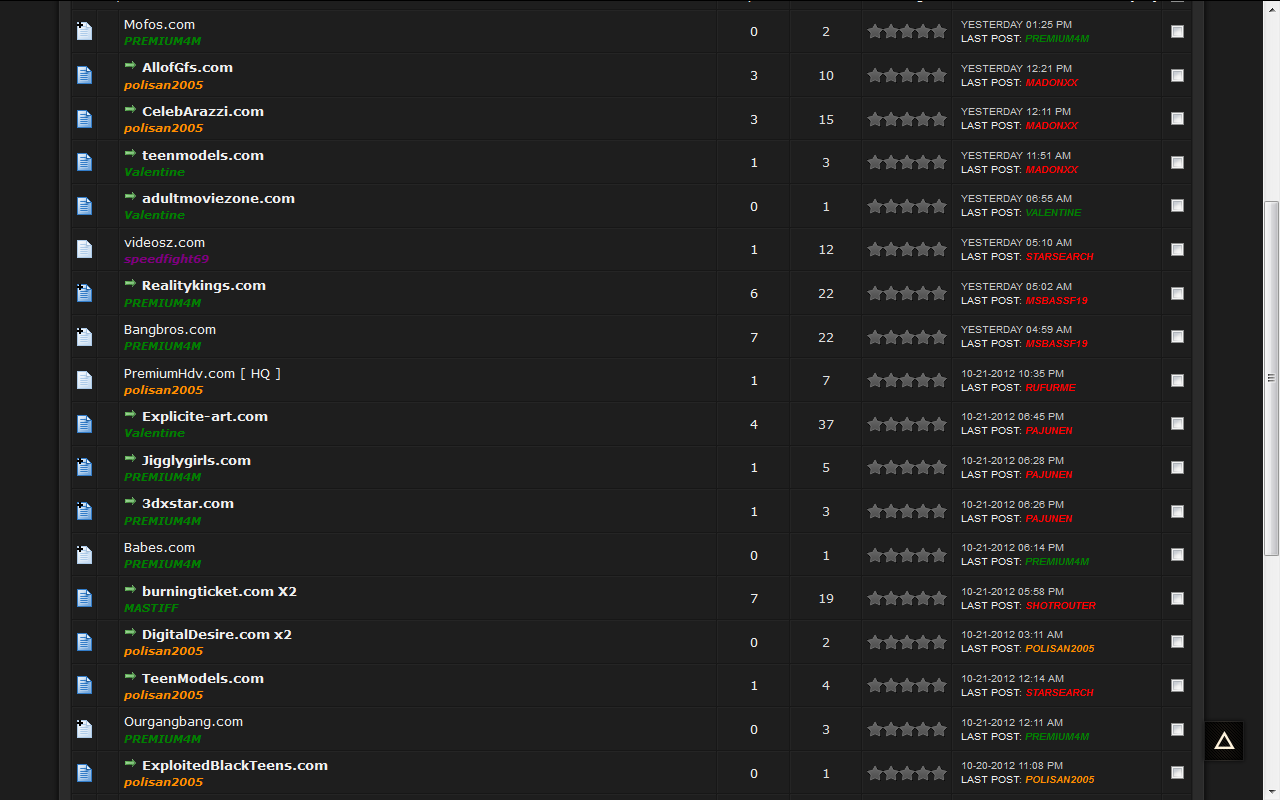Screen dimensions: 1280x800
Task: Open author MASTIFF's profile under burningticket.com
Action: (x=151, y=607)
